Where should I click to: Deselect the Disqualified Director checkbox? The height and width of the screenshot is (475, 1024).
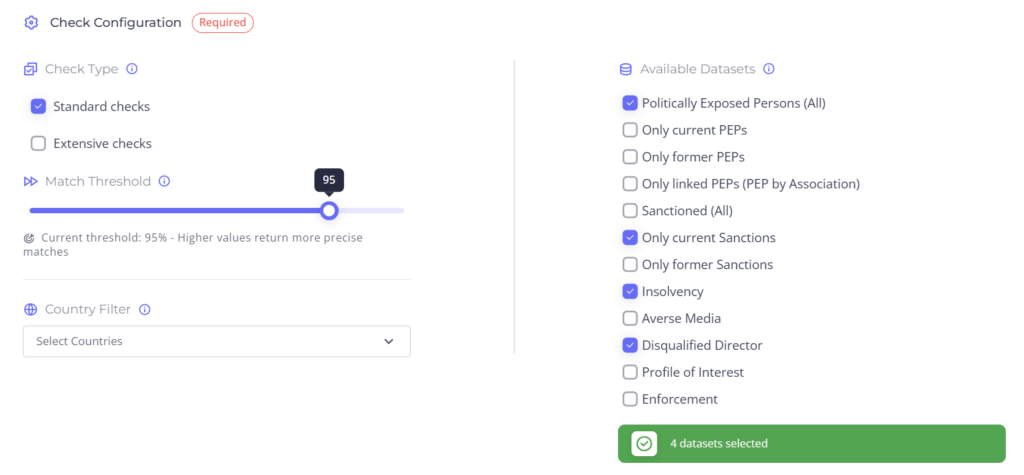(x=630, y=346)
